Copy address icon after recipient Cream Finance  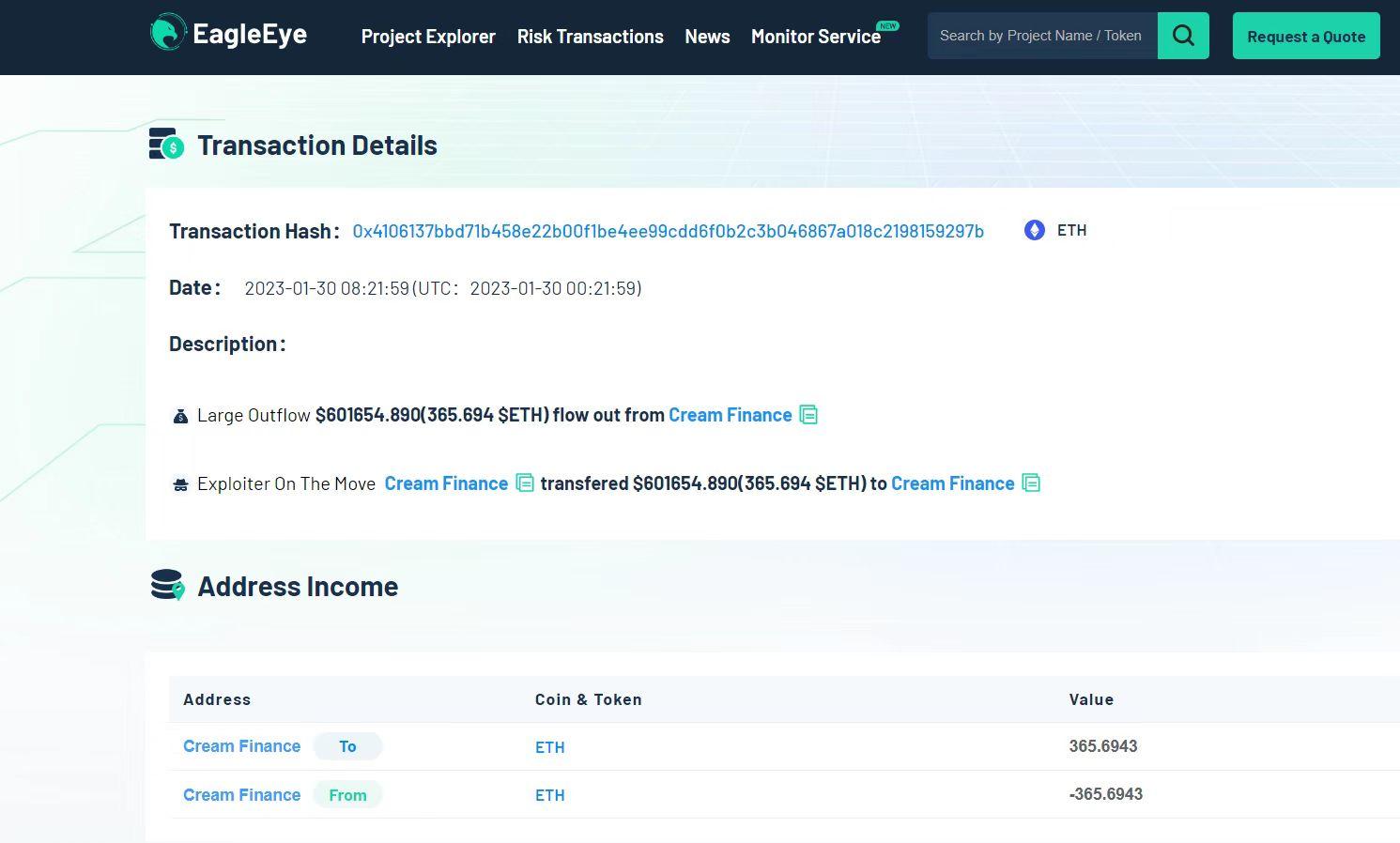coord(1031,483)
